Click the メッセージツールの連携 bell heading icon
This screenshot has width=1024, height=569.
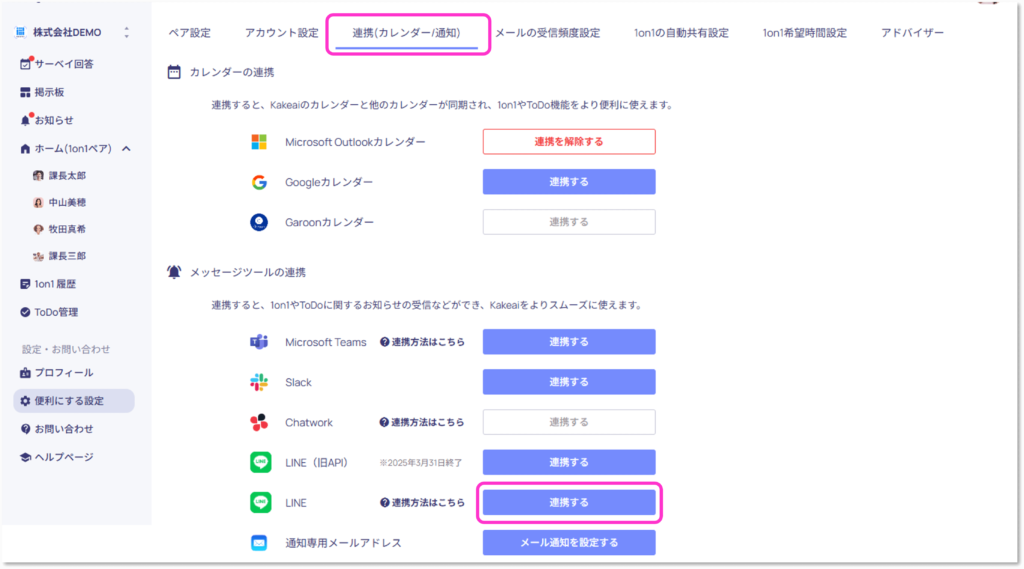click(174, 272)
